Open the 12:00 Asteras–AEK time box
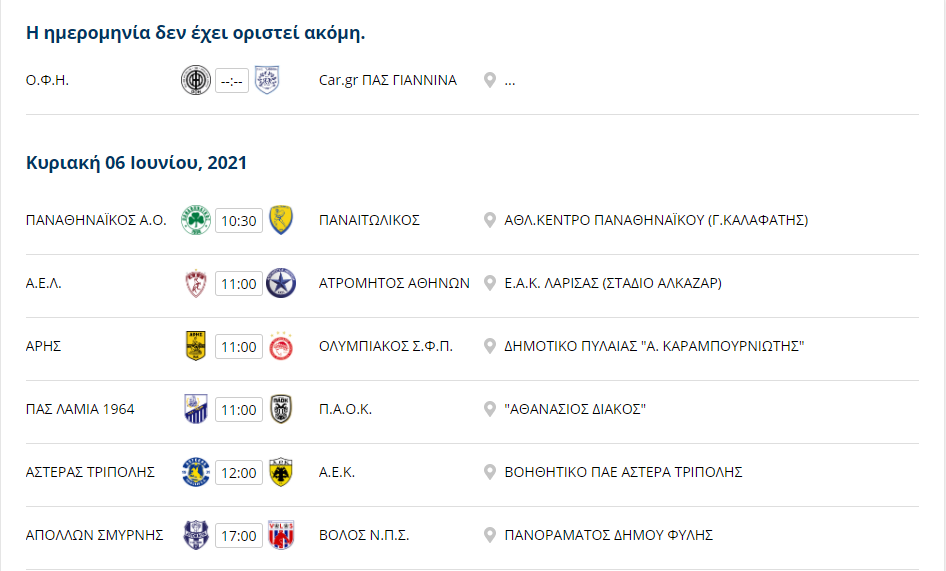946x571 pixels. 238,472
